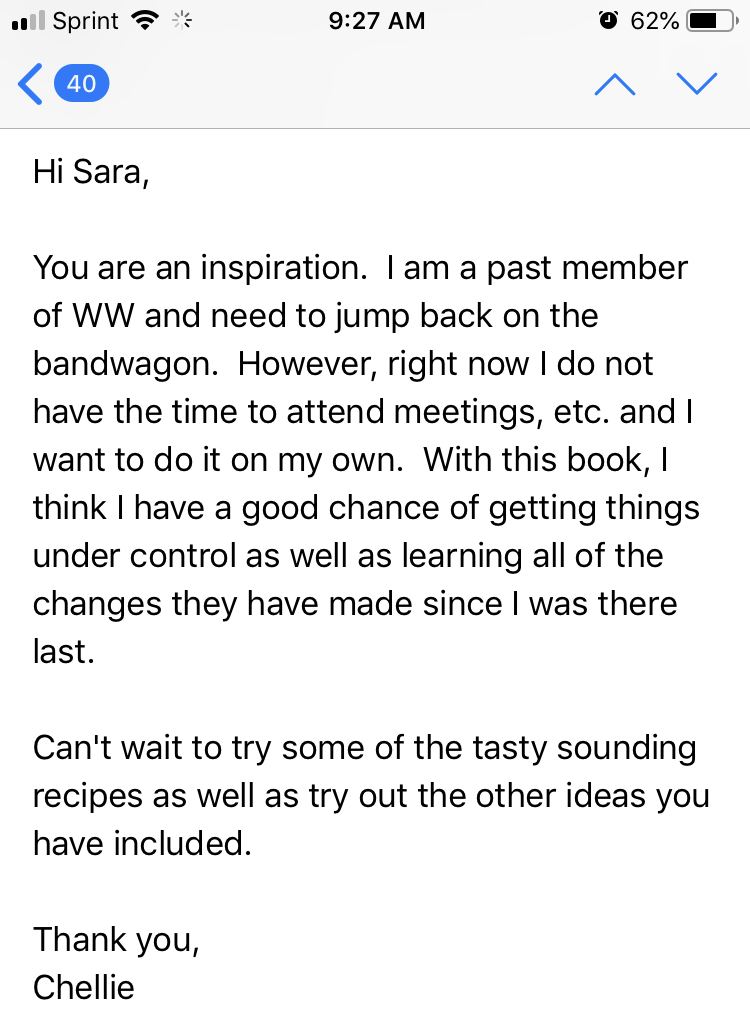Tap the 62% battery percentage
The width and height of the screenshot is (750, 1036).
point(654,21)
